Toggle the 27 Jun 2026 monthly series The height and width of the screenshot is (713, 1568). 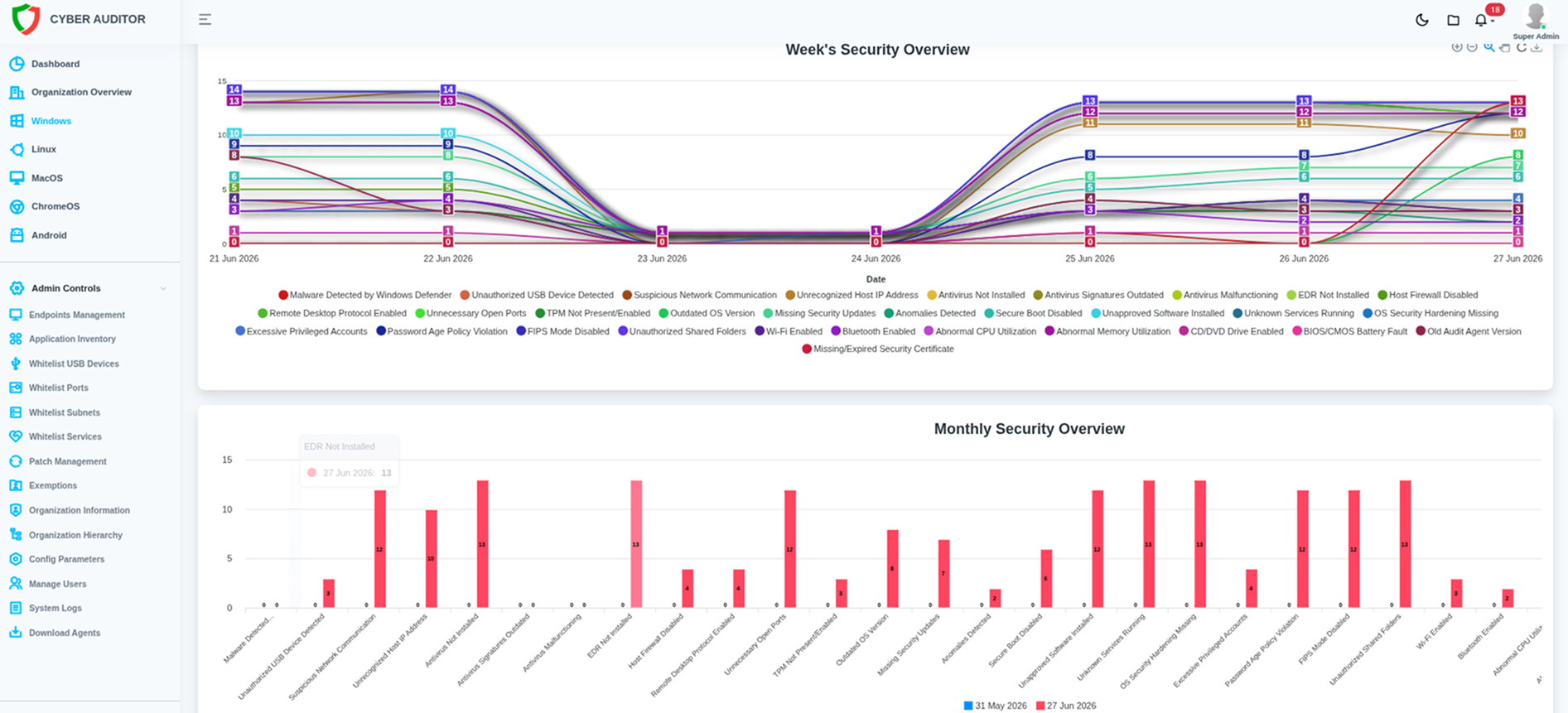click(1065, 706)
